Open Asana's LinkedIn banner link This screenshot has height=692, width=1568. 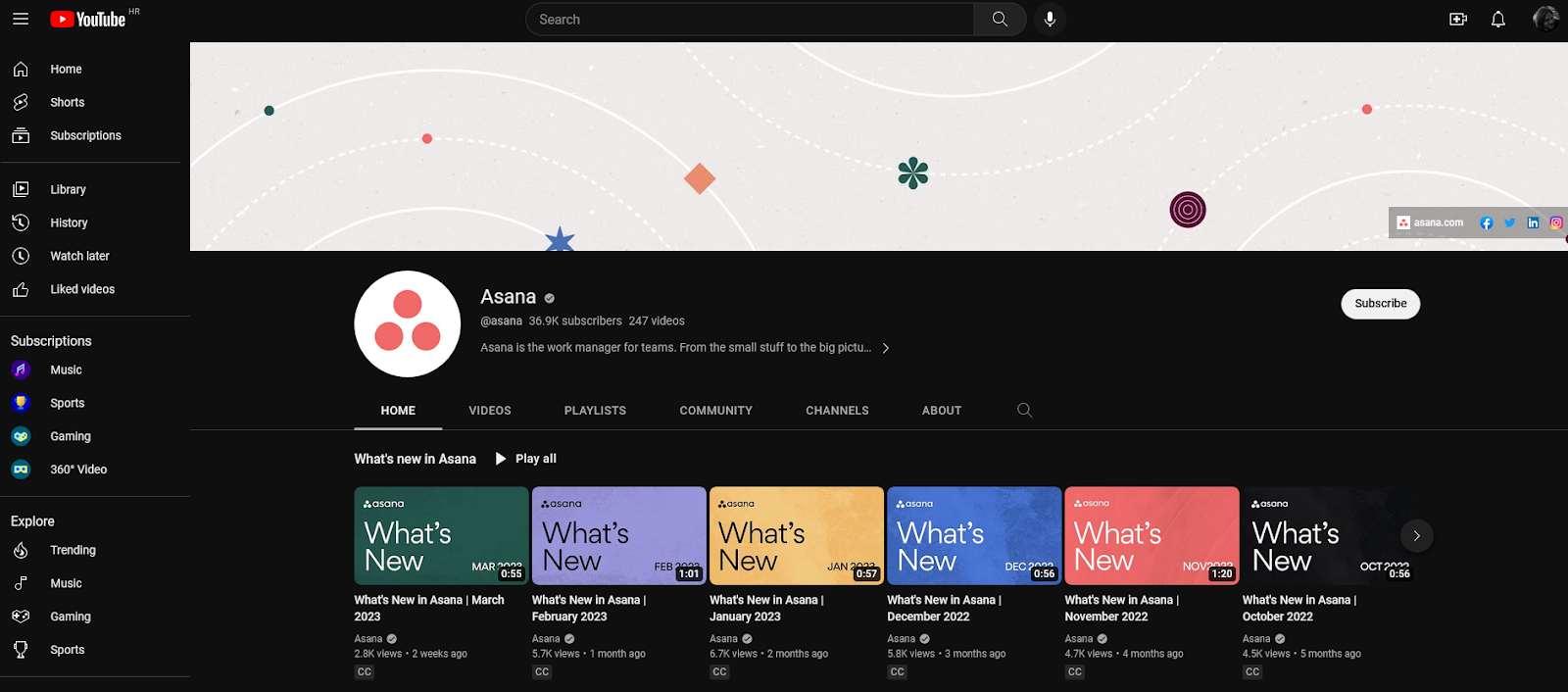pos(1533,223)
